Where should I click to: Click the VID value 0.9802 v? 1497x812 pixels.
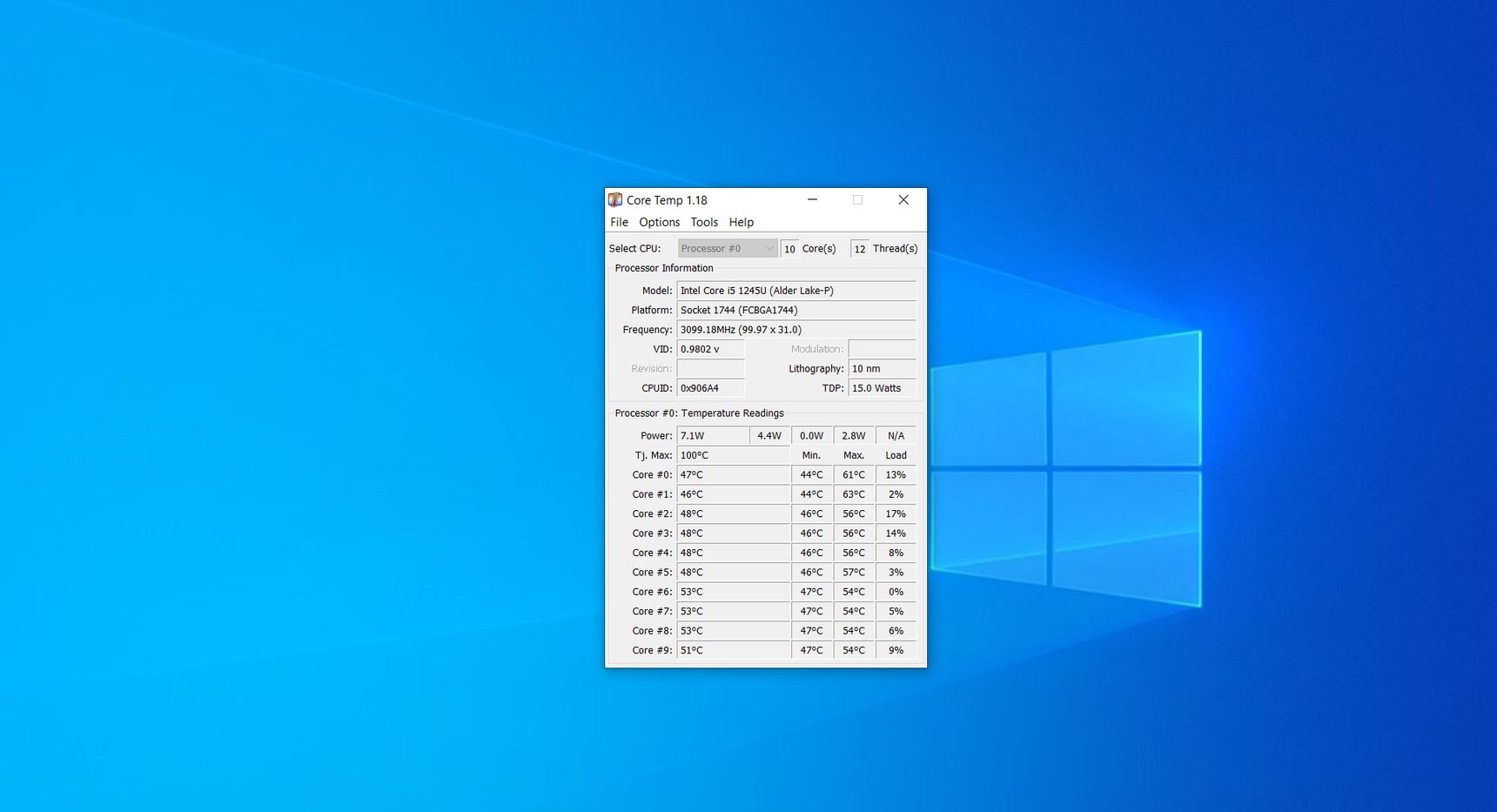(711, 349)
